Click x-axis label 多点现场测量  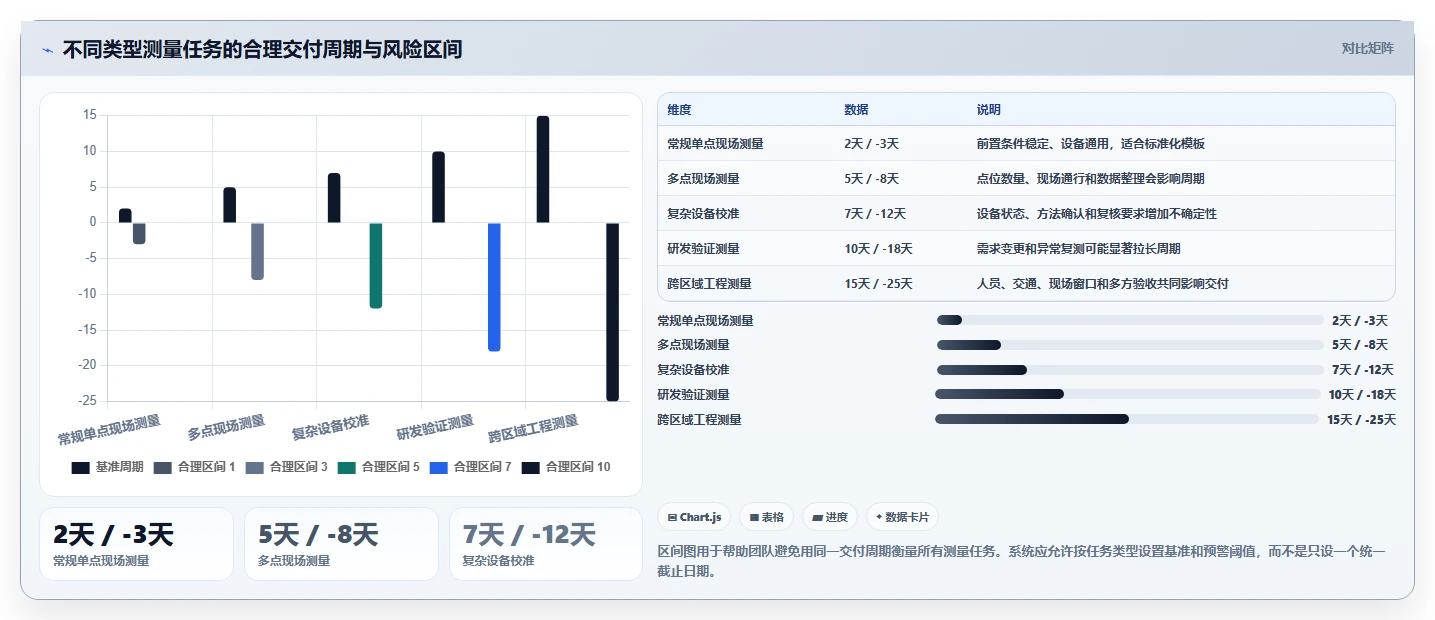pyautogui.click(x=227, y=428)
